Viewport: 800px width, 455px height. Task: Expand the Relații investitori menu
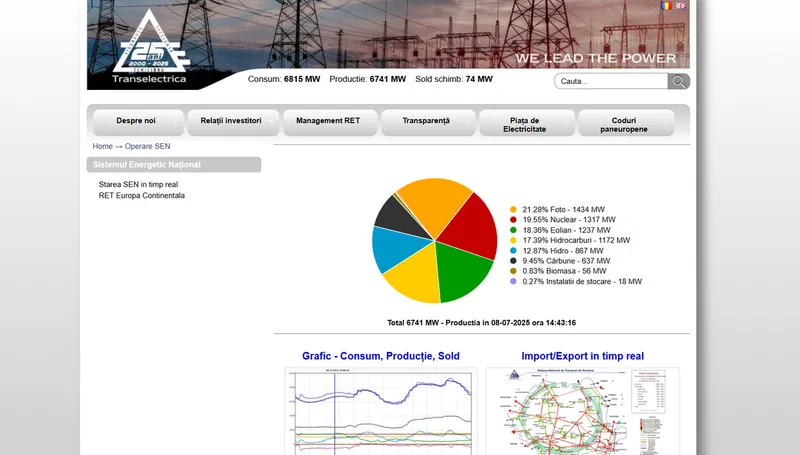pos(232,121)
